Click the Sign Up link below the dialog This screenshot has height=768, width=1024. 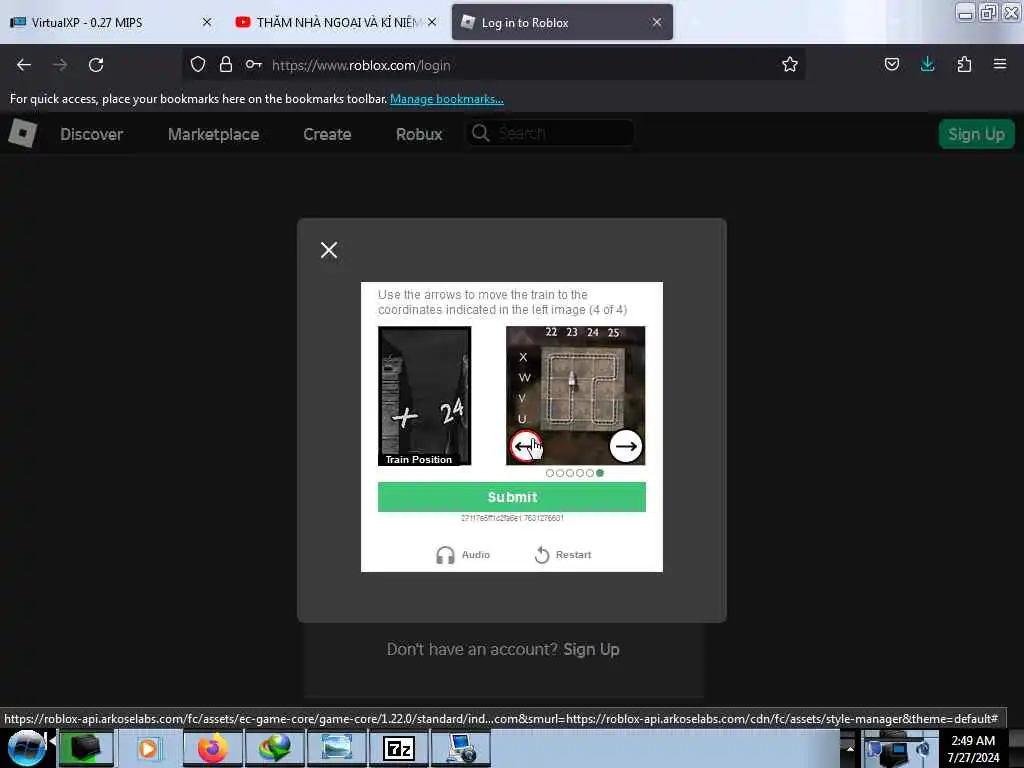(591, 649)
